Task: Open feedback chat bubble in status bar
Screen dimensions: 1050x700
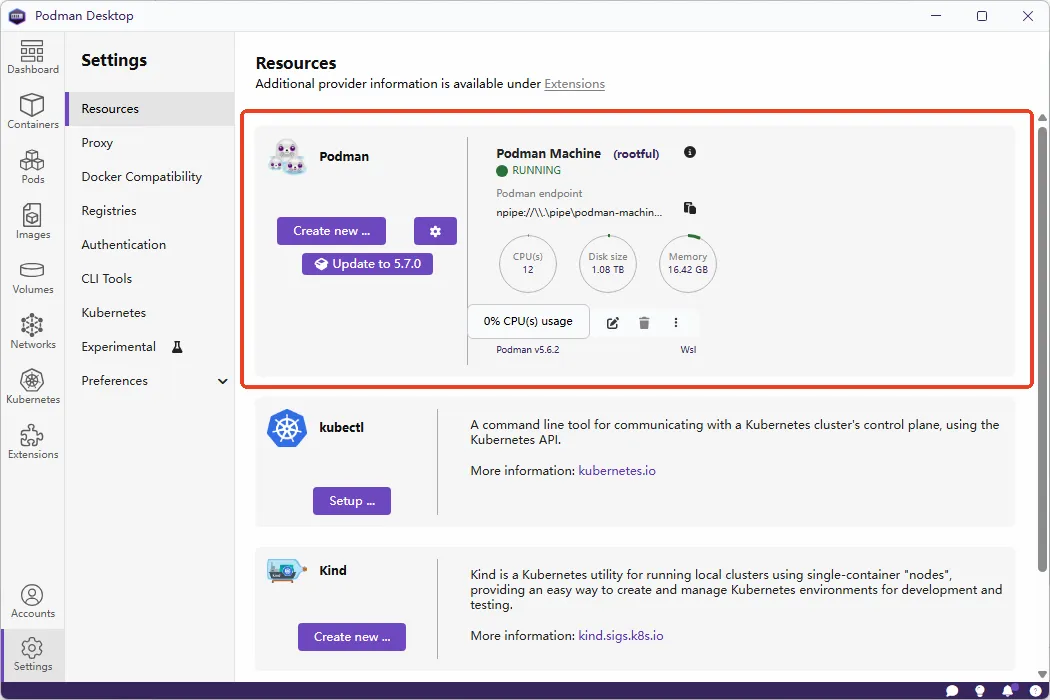Action: 952,691
